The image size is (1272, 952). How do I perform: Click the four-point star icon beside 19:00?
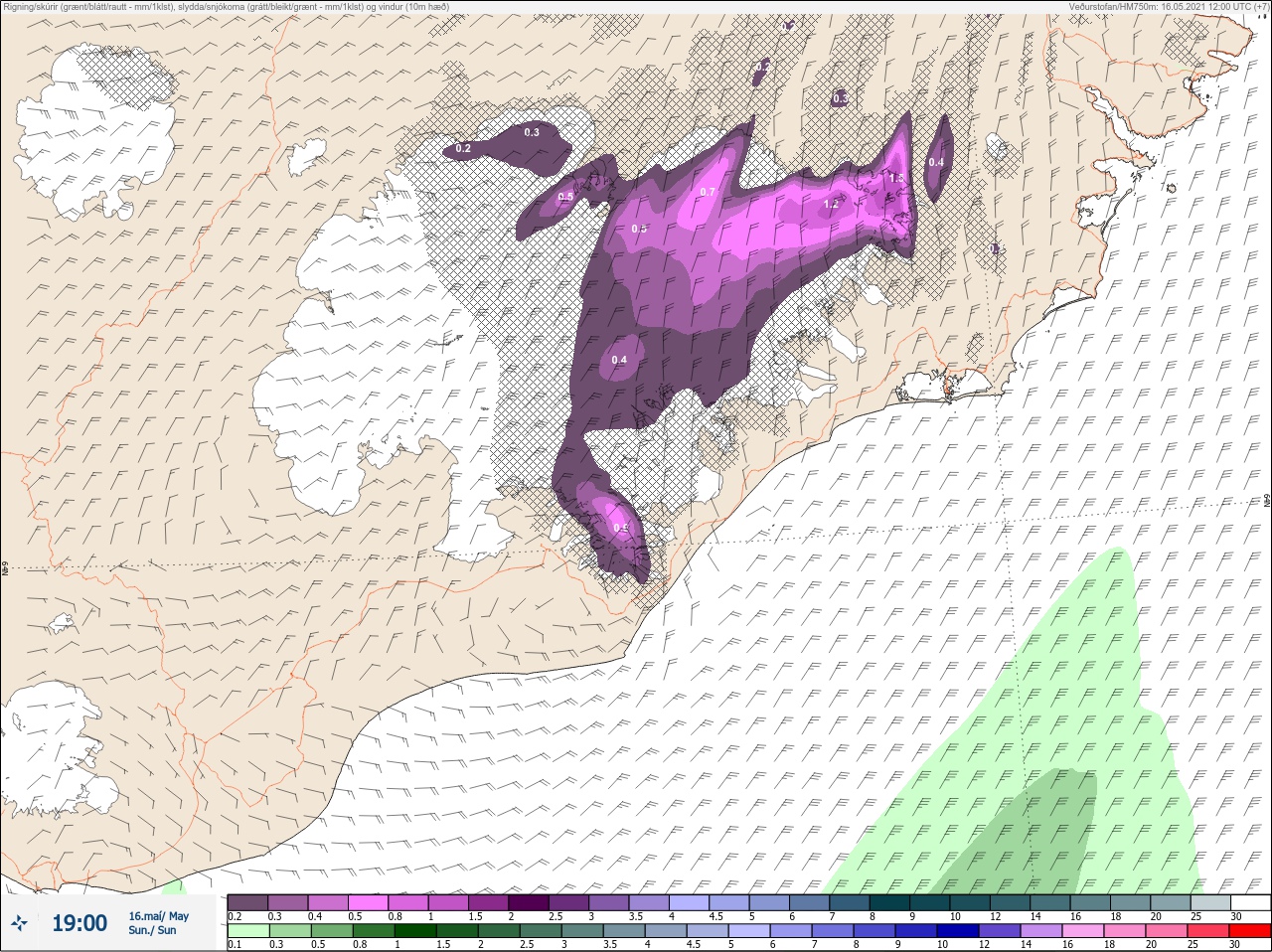coord(19,923)
